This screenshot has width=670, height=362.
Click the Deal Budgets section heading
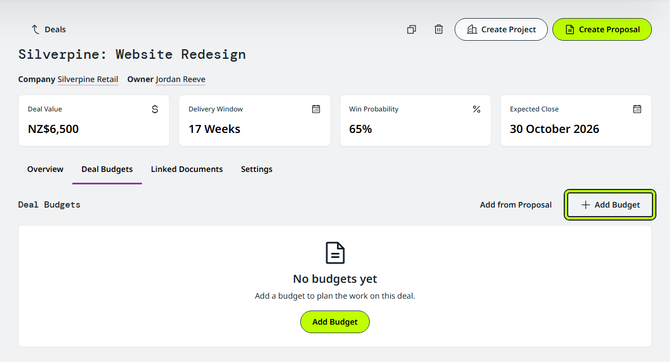(49, 205)
